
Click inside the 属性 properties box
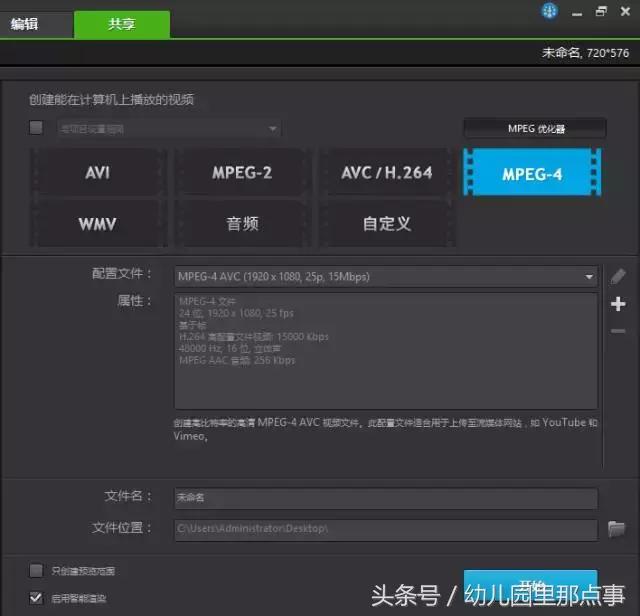click(386, 351)
